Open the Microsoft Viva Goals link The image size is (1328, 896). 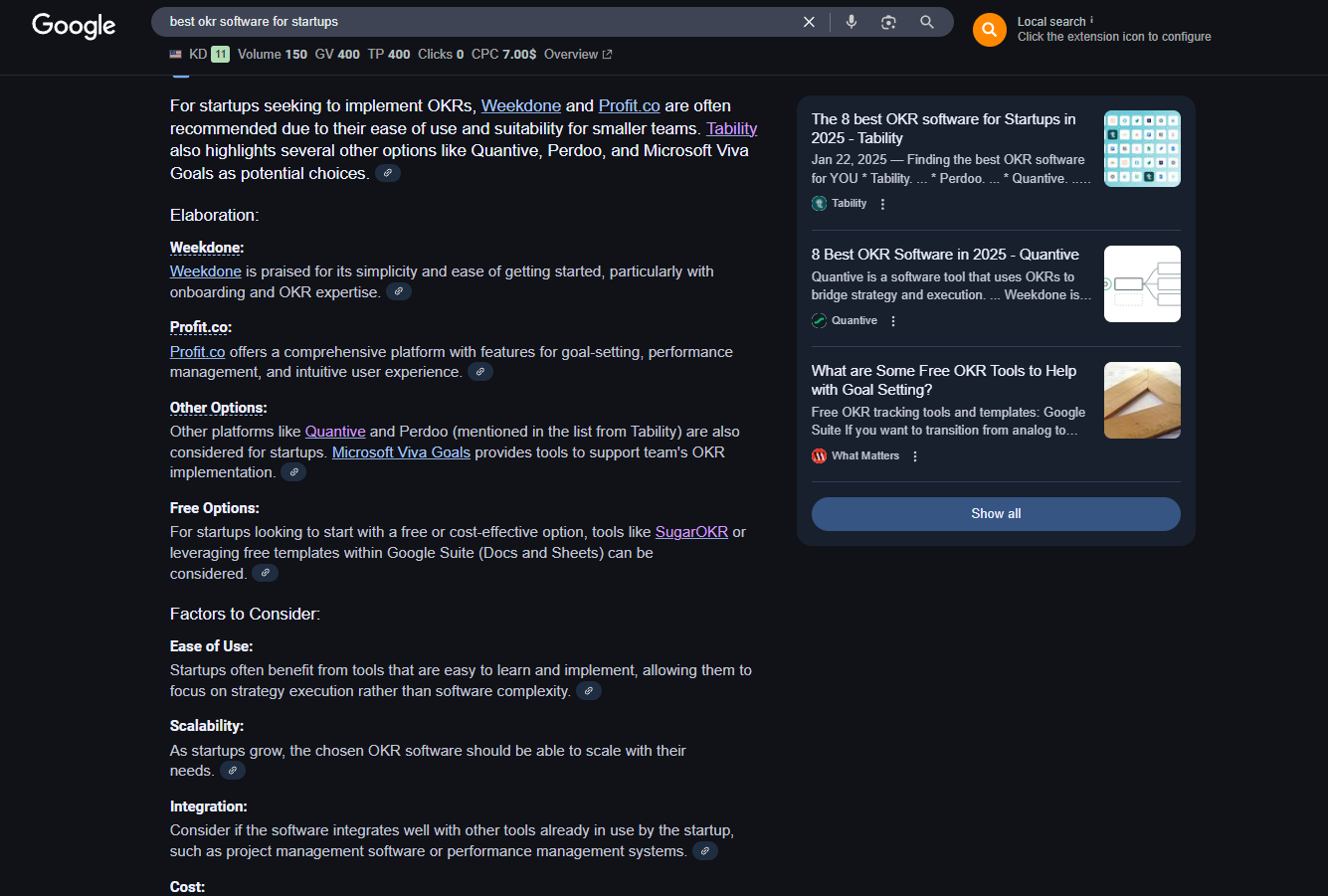tap(401, 452)
